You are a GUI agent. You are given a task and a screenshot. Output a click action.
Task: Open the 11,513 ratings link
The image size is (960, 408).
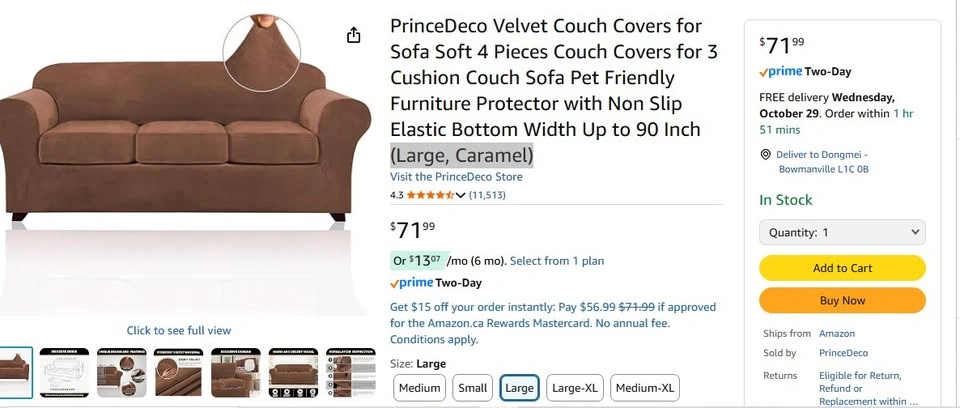(487, 195)
